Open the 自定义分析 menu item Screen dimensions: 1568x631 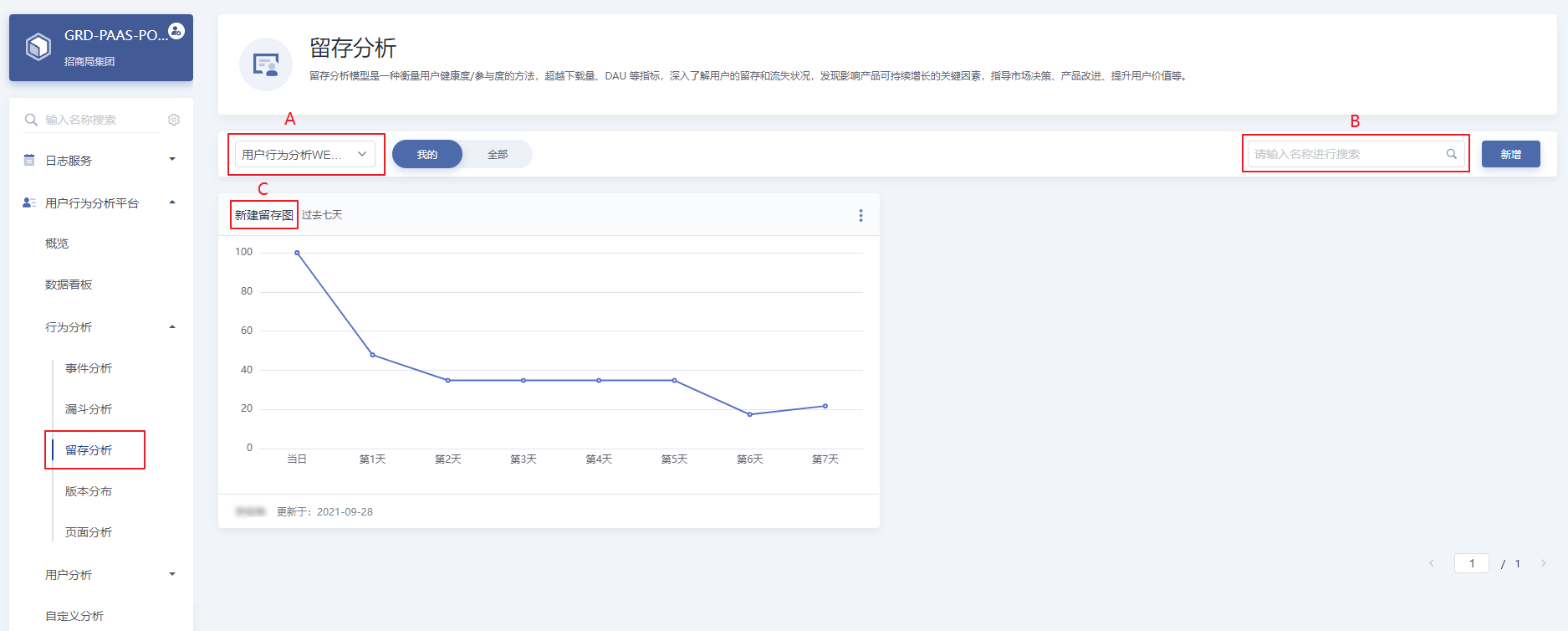74,616
